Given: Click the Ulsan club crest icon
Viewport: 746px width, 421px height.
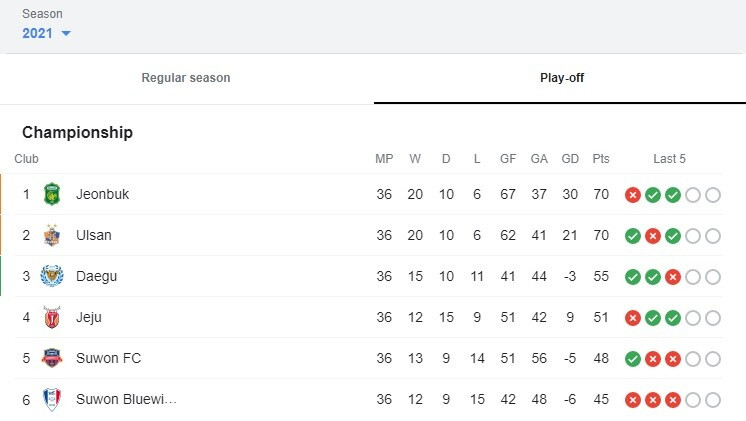Looking at the screenshot, I should point(52,235).
